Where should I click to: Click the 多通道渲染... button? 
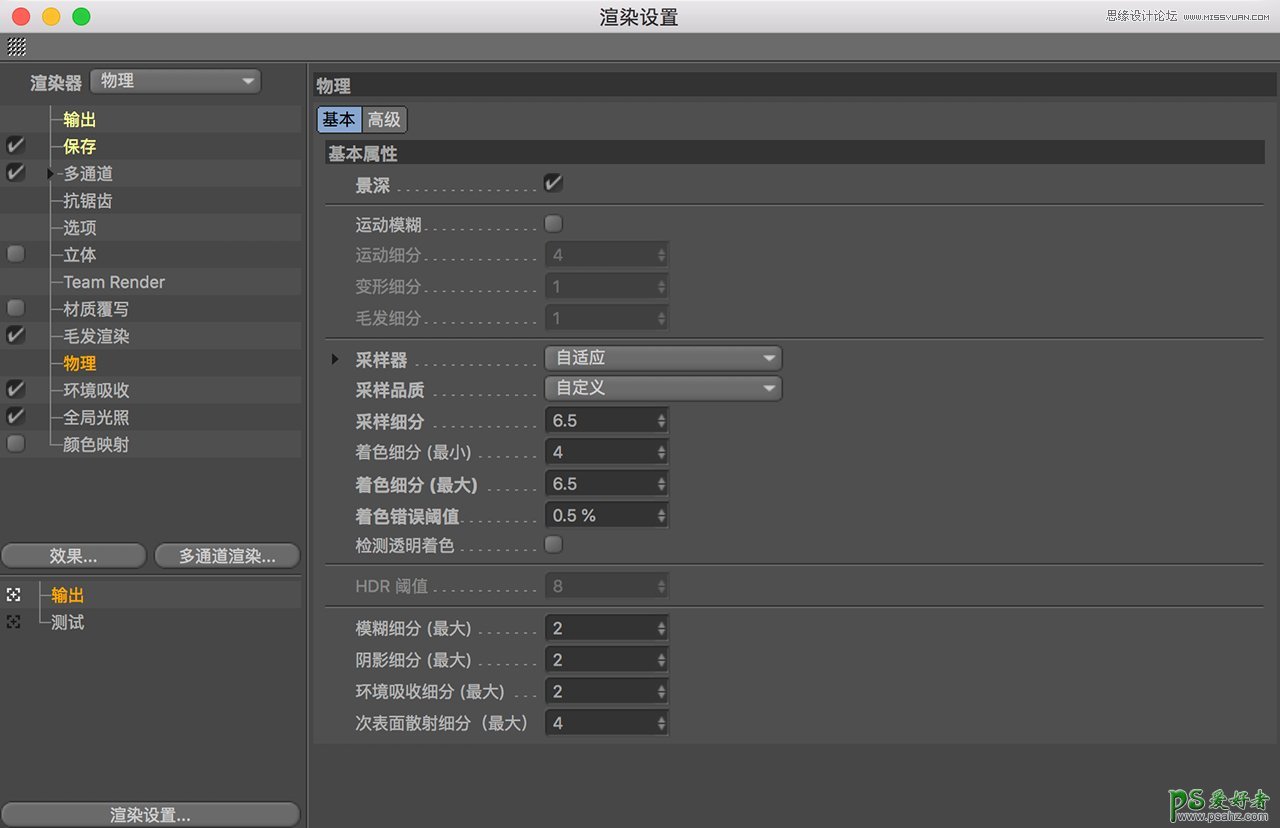pyautogui.click(x=227, y=556)
